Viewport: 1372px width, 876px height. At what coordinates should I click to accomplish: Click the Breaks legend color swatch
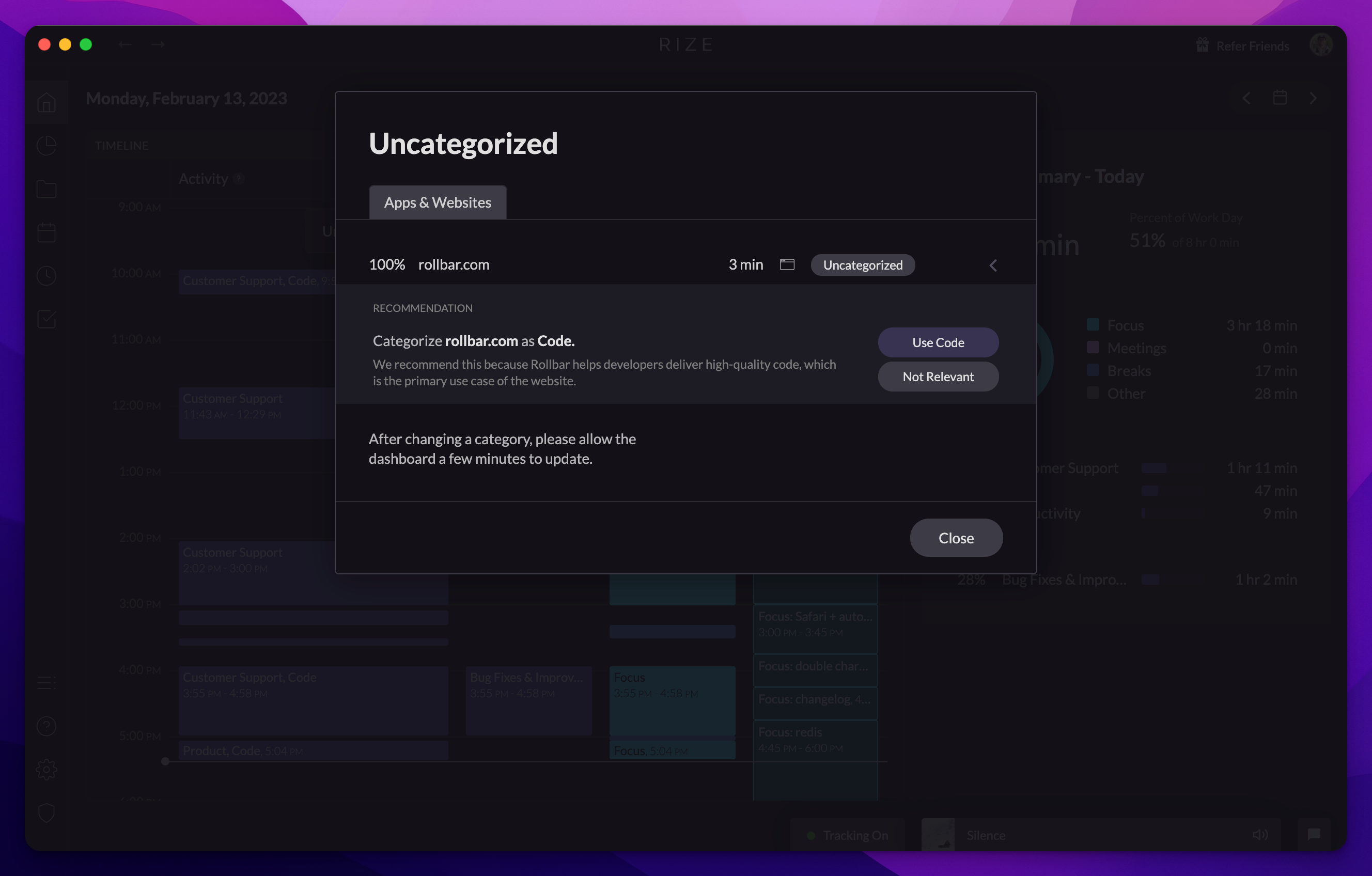(x=1093, y=370)
